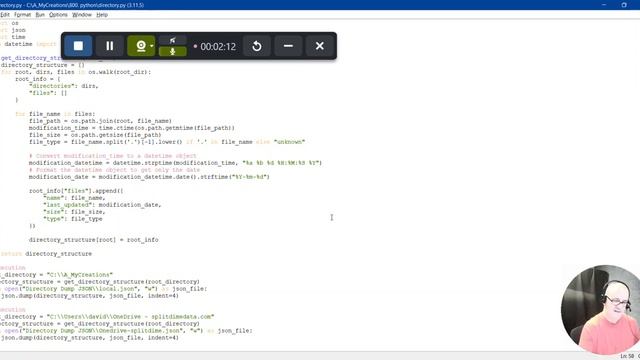Click the webcam preview thumbnail
Viewport: 640px width, 360px height.
pos(600,309)
